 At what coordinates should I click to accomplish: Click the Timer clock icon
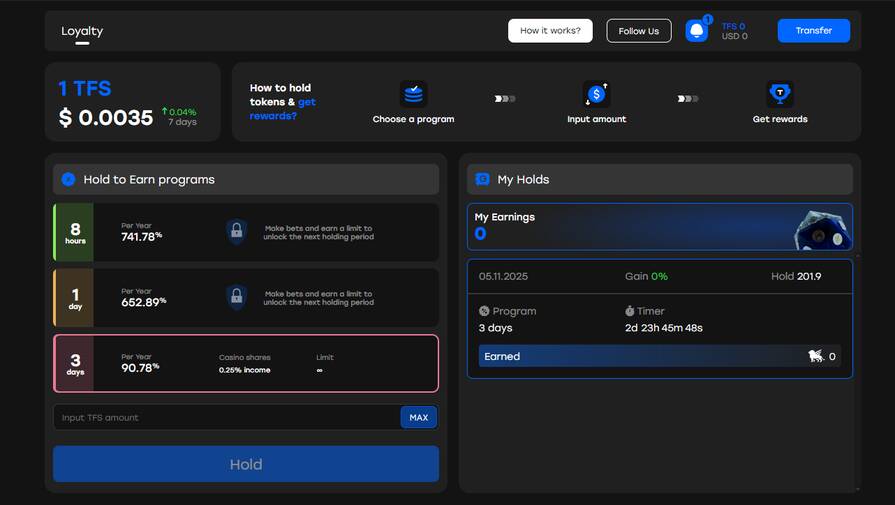630,311
